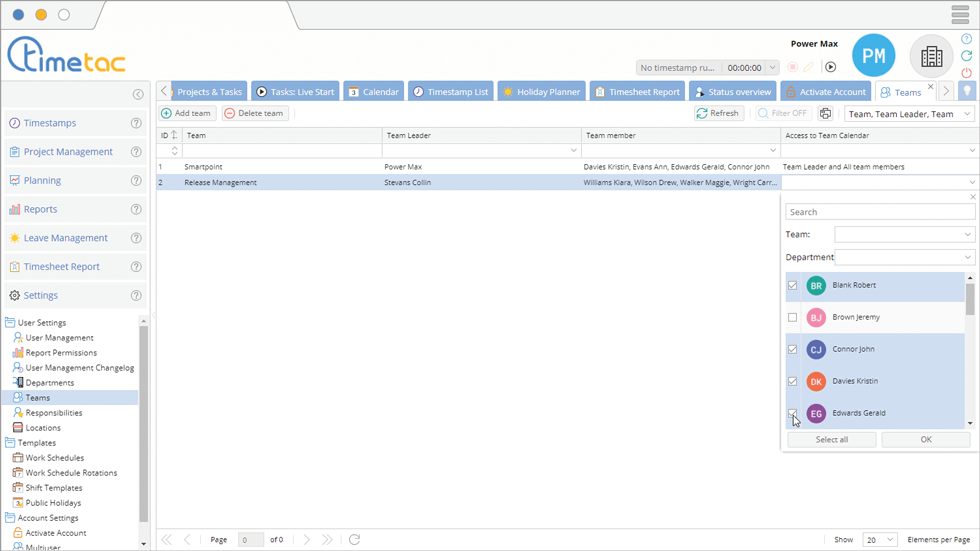Open help via top-right question mark icon
Viewport: 980px width, 551px height.
(966, 39)
